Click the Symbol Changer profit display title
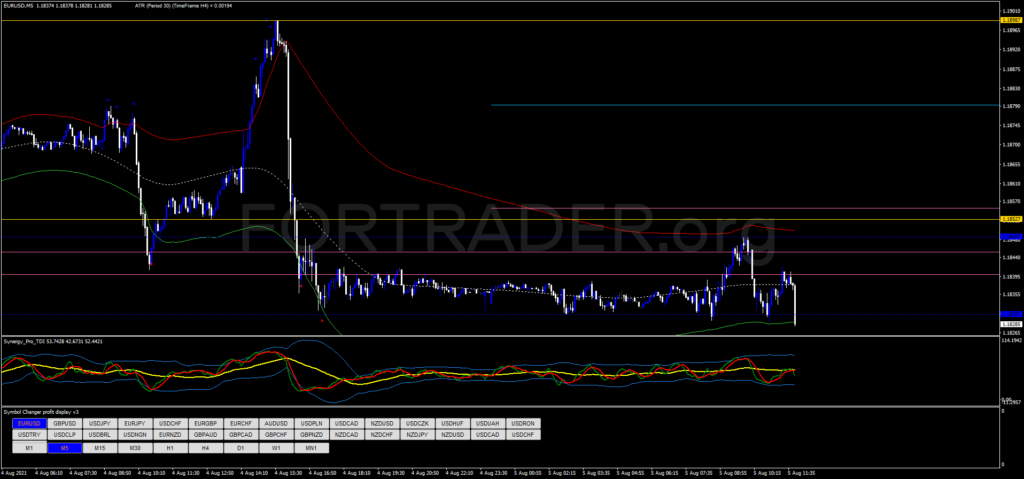Screen dimensions: 1024x479 41,412
